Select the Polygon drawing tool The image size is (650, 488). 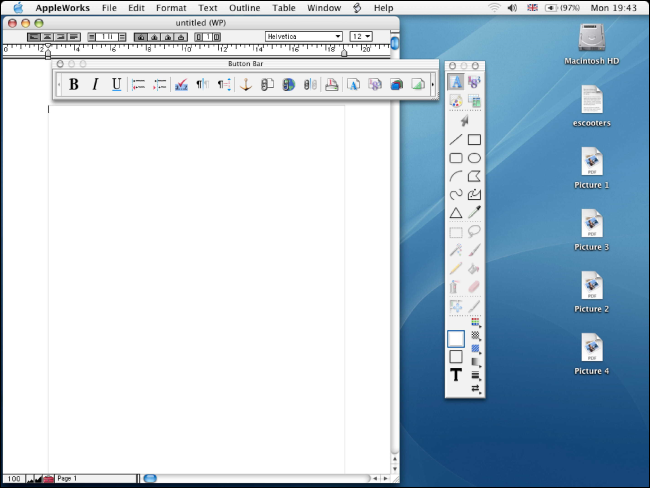pyautogui.click(x=474, y=176)
